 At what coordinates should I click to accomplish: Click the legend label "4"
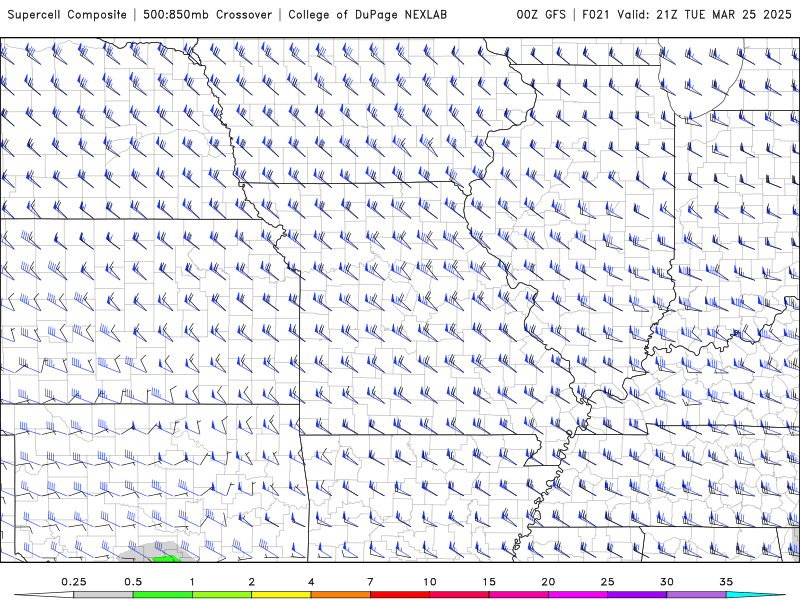pyautogui.click(x=311, y=582)
